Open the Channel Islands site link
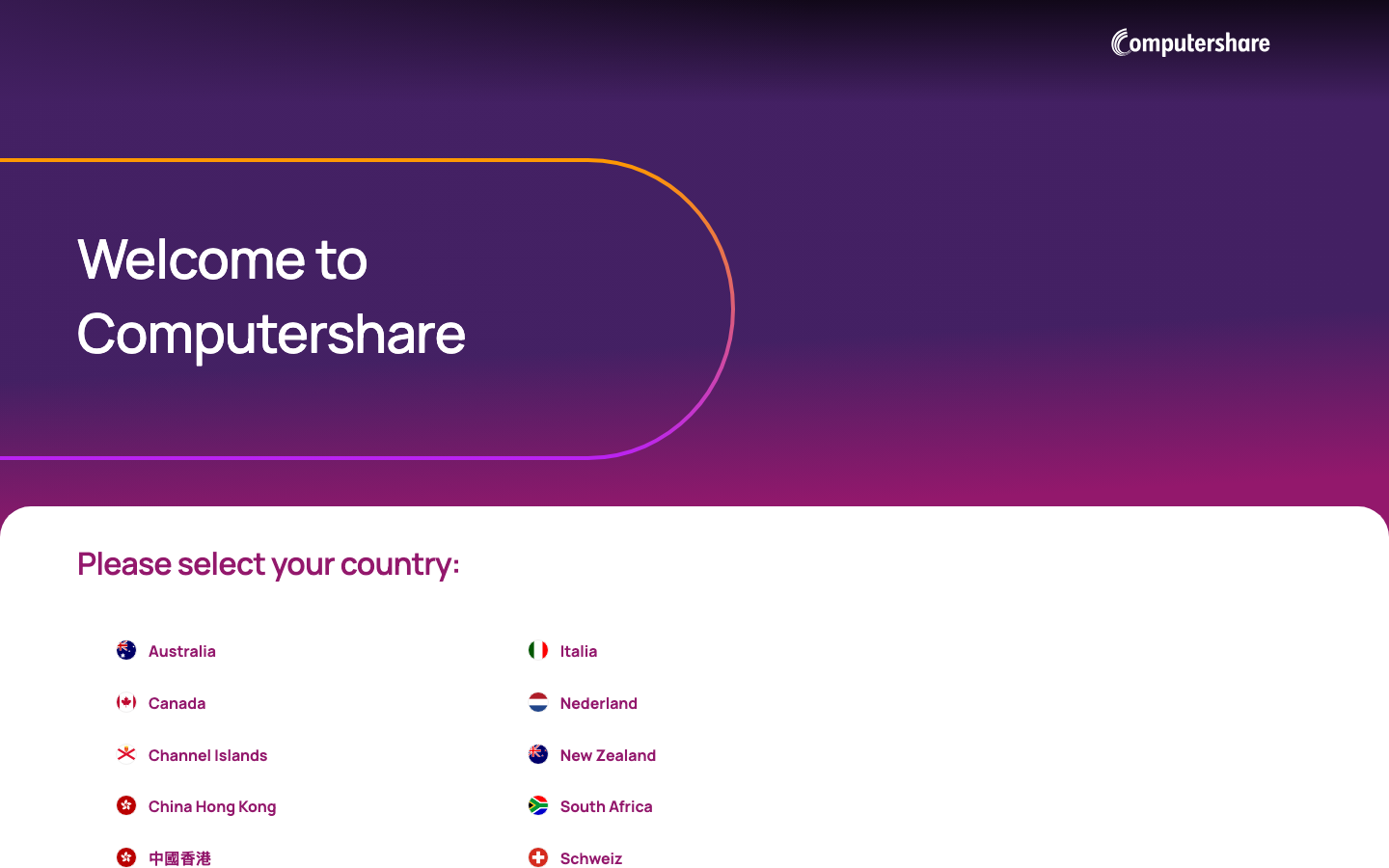 tap(207, 755)
